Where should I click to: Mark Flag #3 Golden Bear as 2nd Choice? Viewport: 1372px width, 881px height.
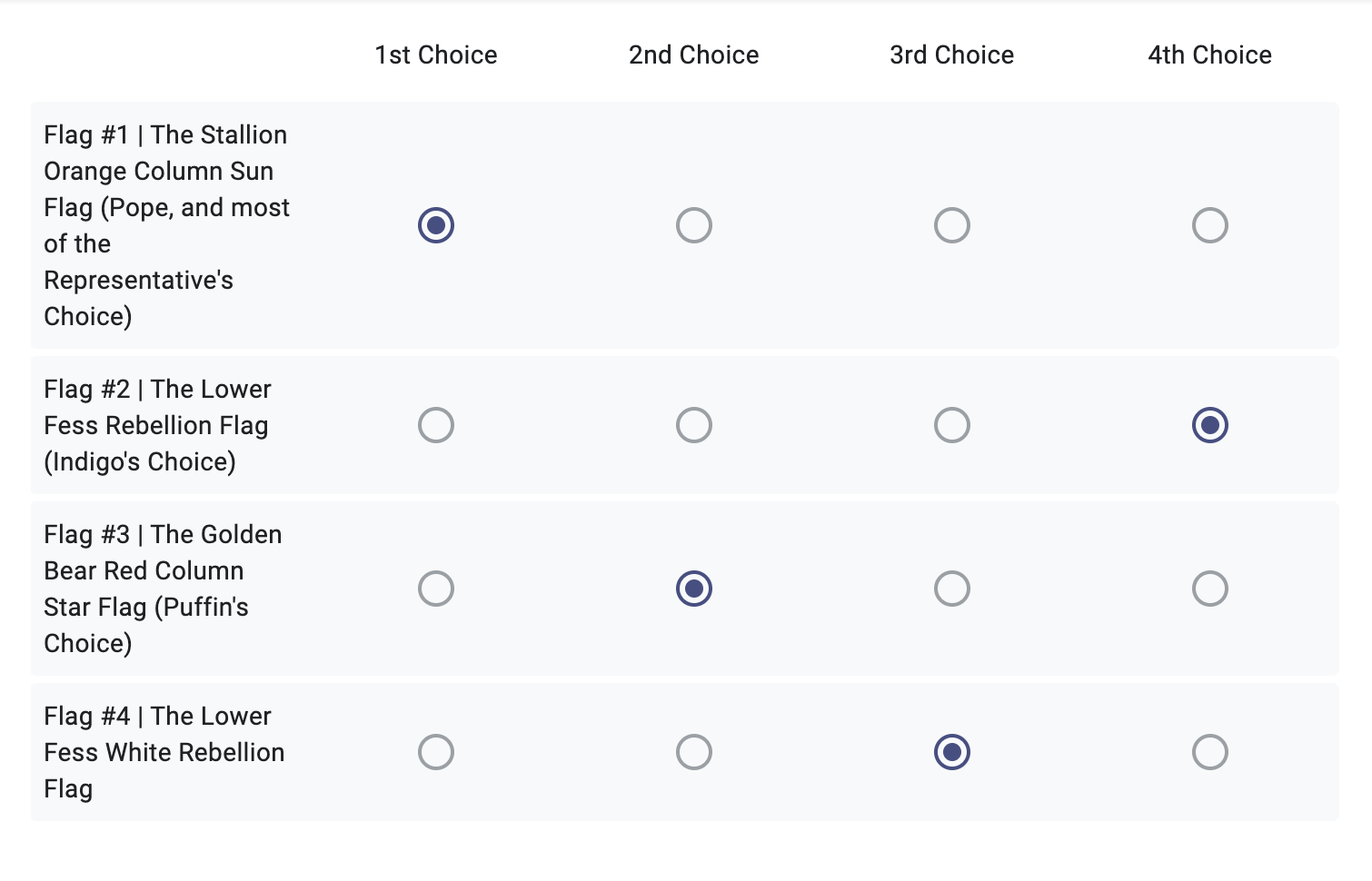click(694, 589)
